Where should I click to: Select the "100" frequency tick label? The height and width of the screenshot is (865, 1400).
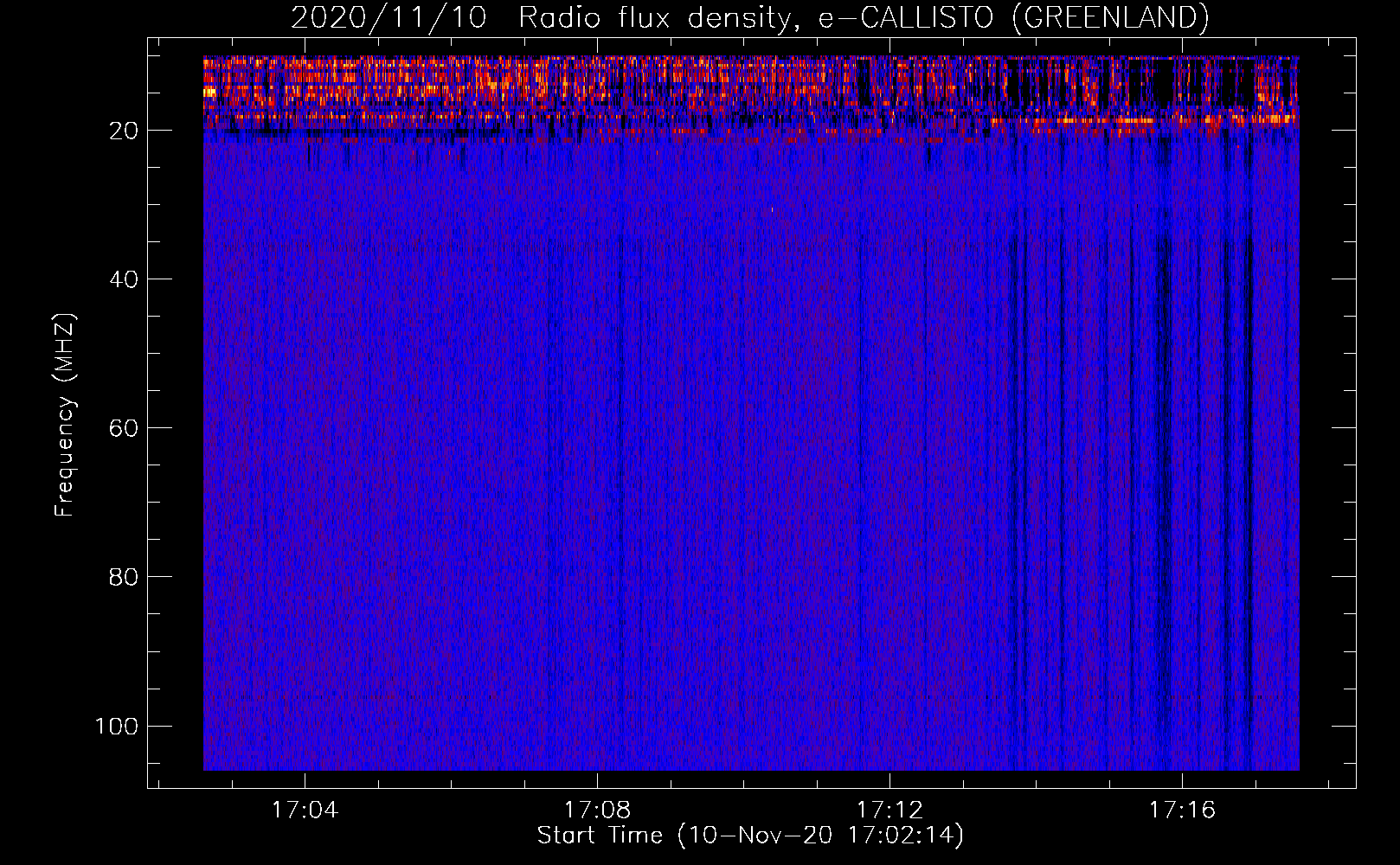pyautogui.click(x=117, y=726)
